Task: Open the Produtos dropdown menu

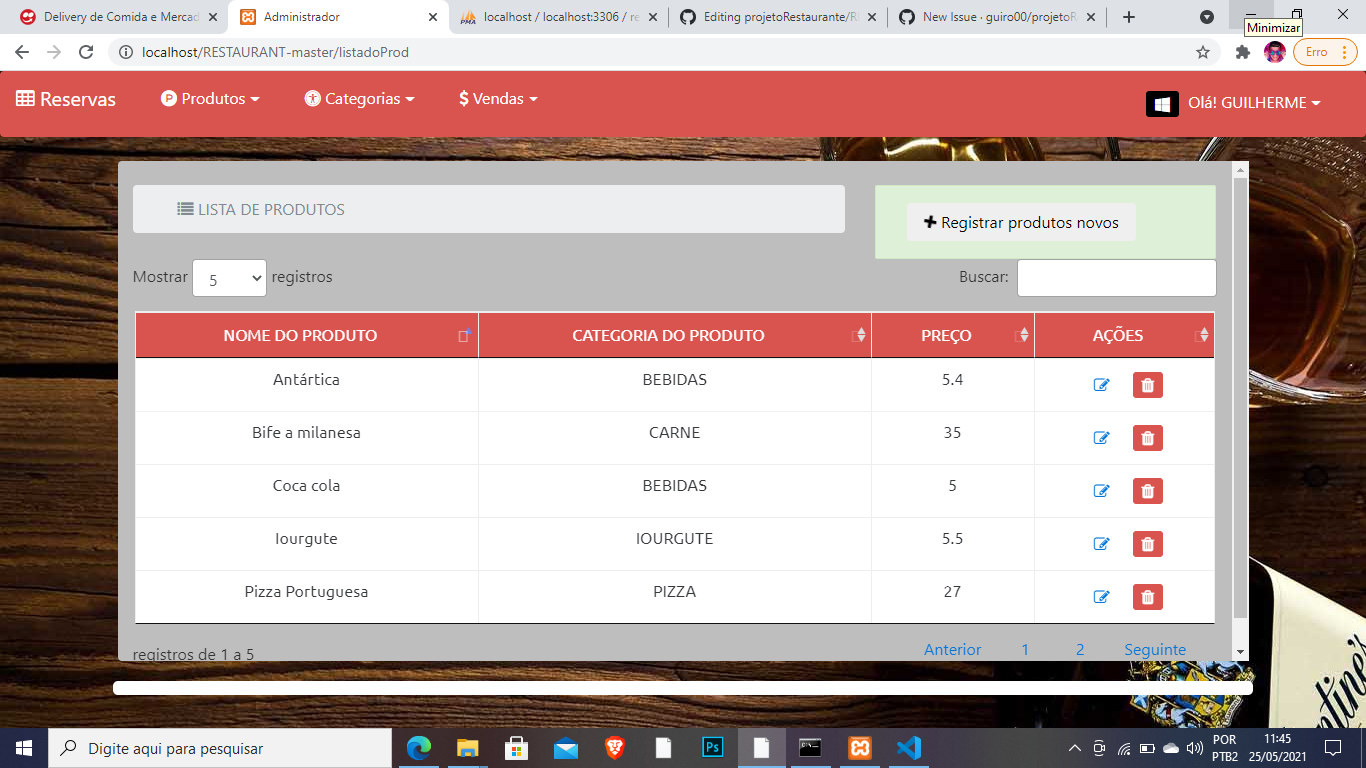Action: [210, 99]
